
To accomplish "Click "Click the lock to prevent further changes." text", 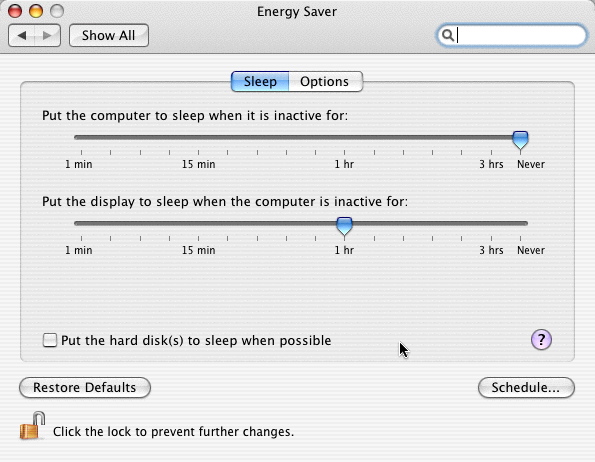I will click(173, 432).
